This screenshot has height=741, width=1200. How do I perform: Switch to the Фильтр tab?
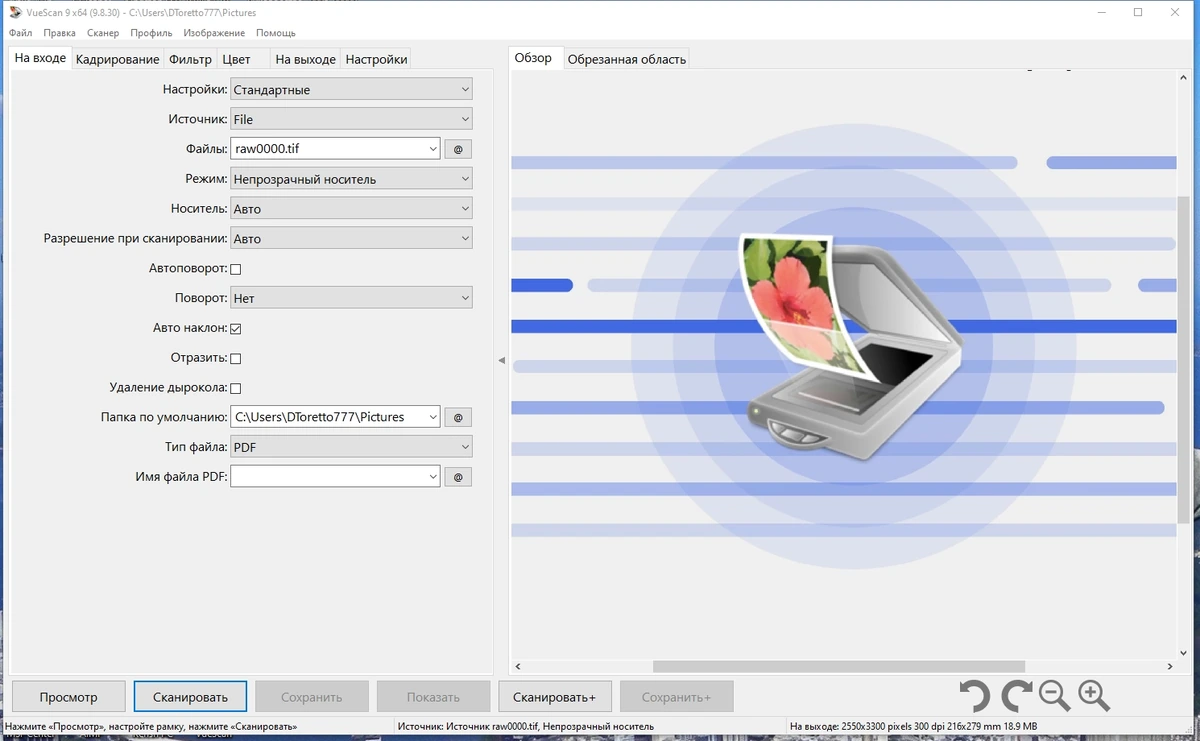tap(190, 59)
